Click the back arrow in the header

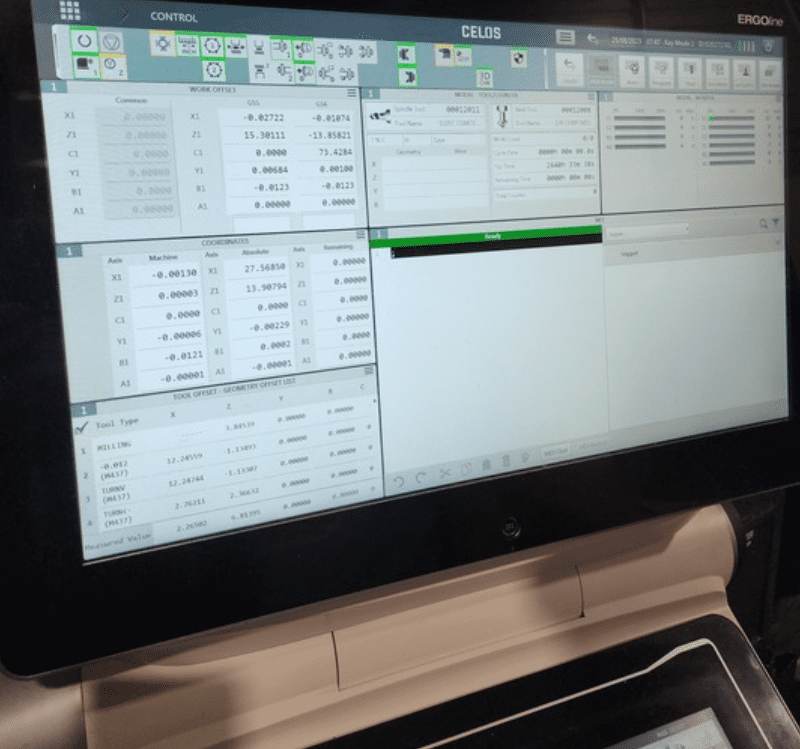click(x=594, y=39)
